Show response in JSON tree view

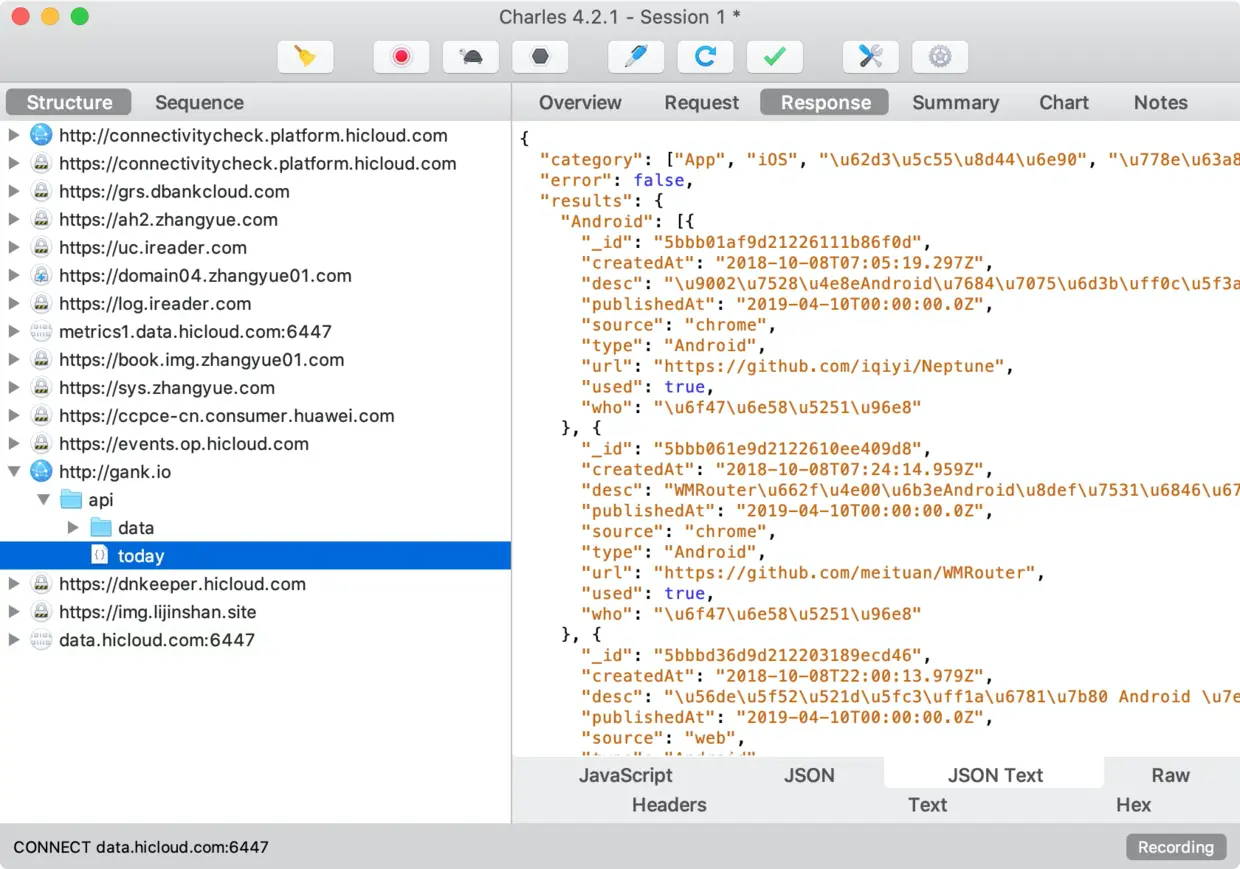click(x=809, y=775)
